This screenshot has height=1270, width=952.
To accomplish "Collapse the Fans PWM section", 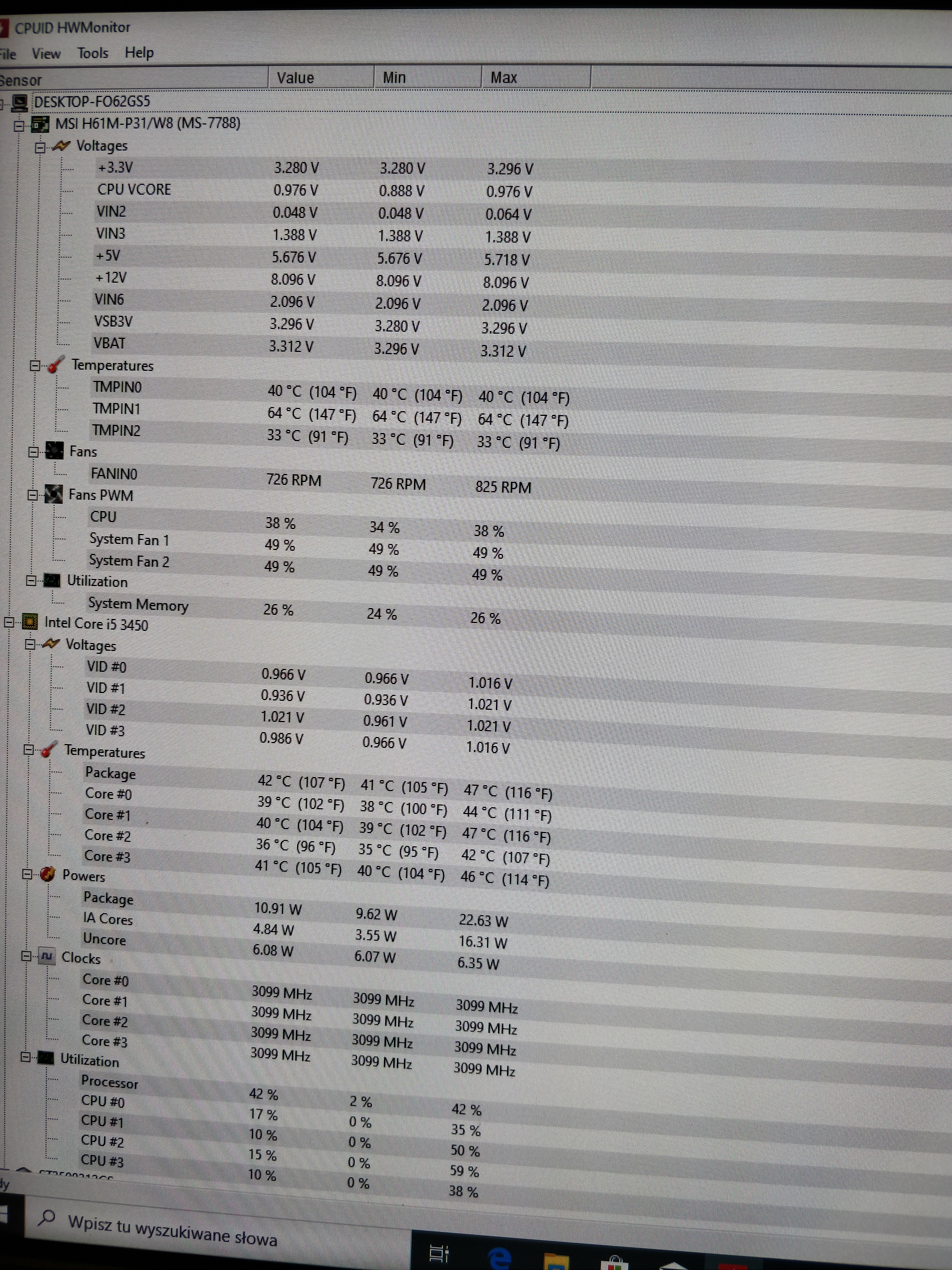I will click(33, 494).
